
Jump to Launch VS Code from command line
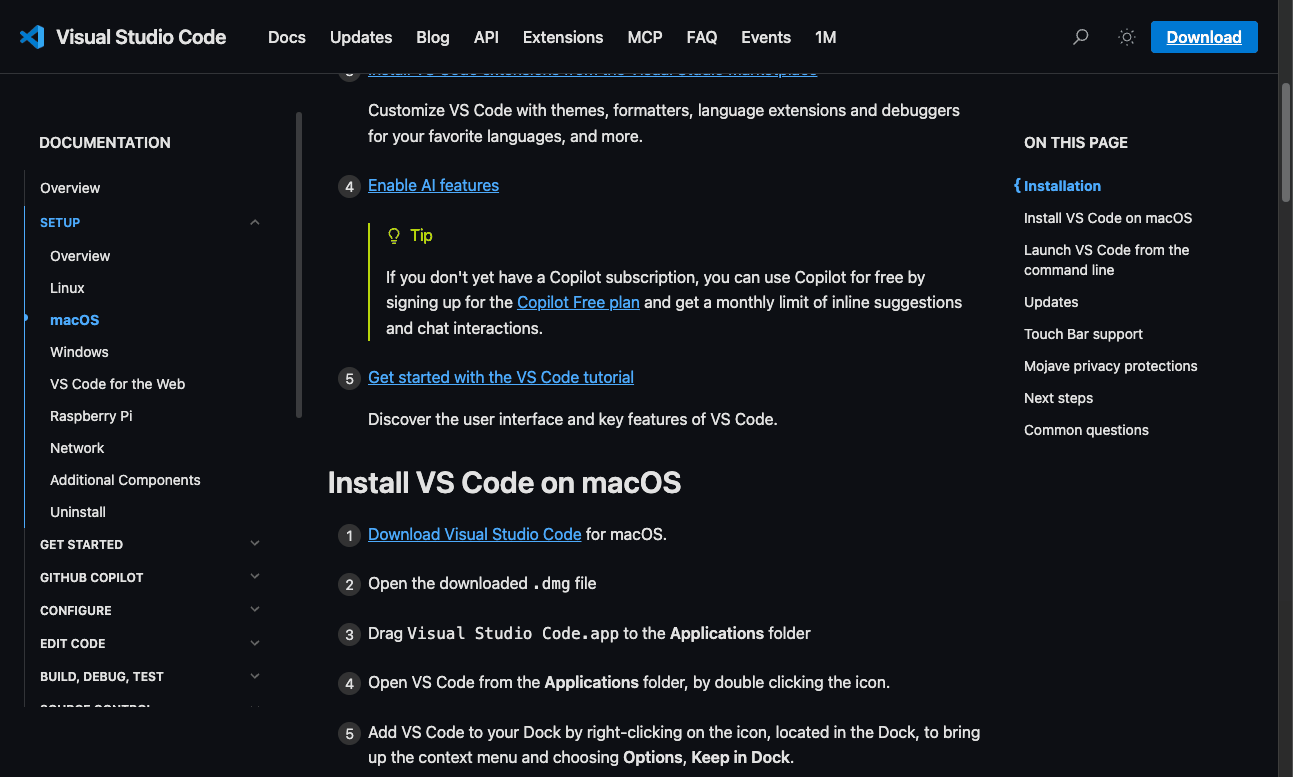tap(1107, 260)
